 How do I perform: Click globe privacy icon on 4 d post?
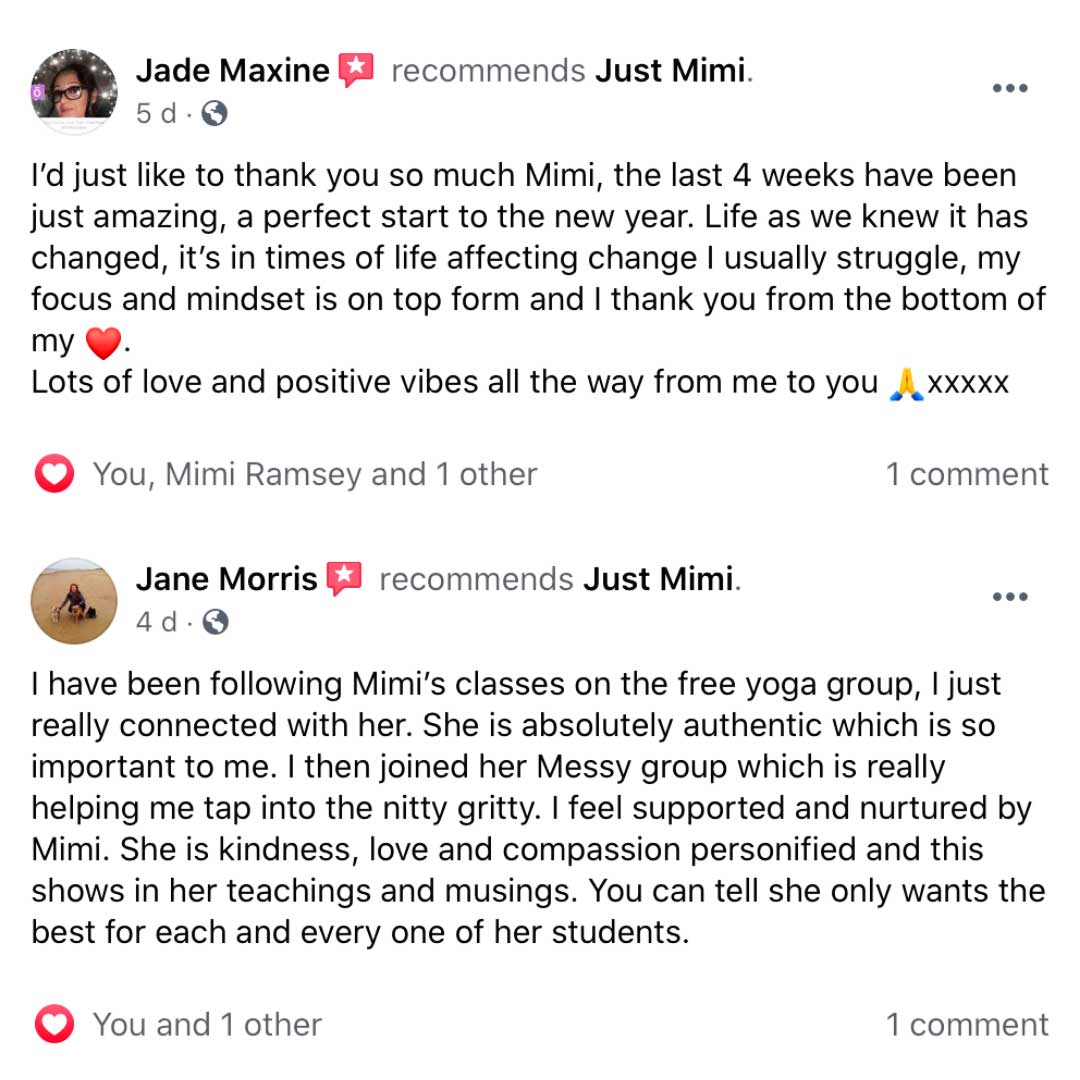(216, 622)
